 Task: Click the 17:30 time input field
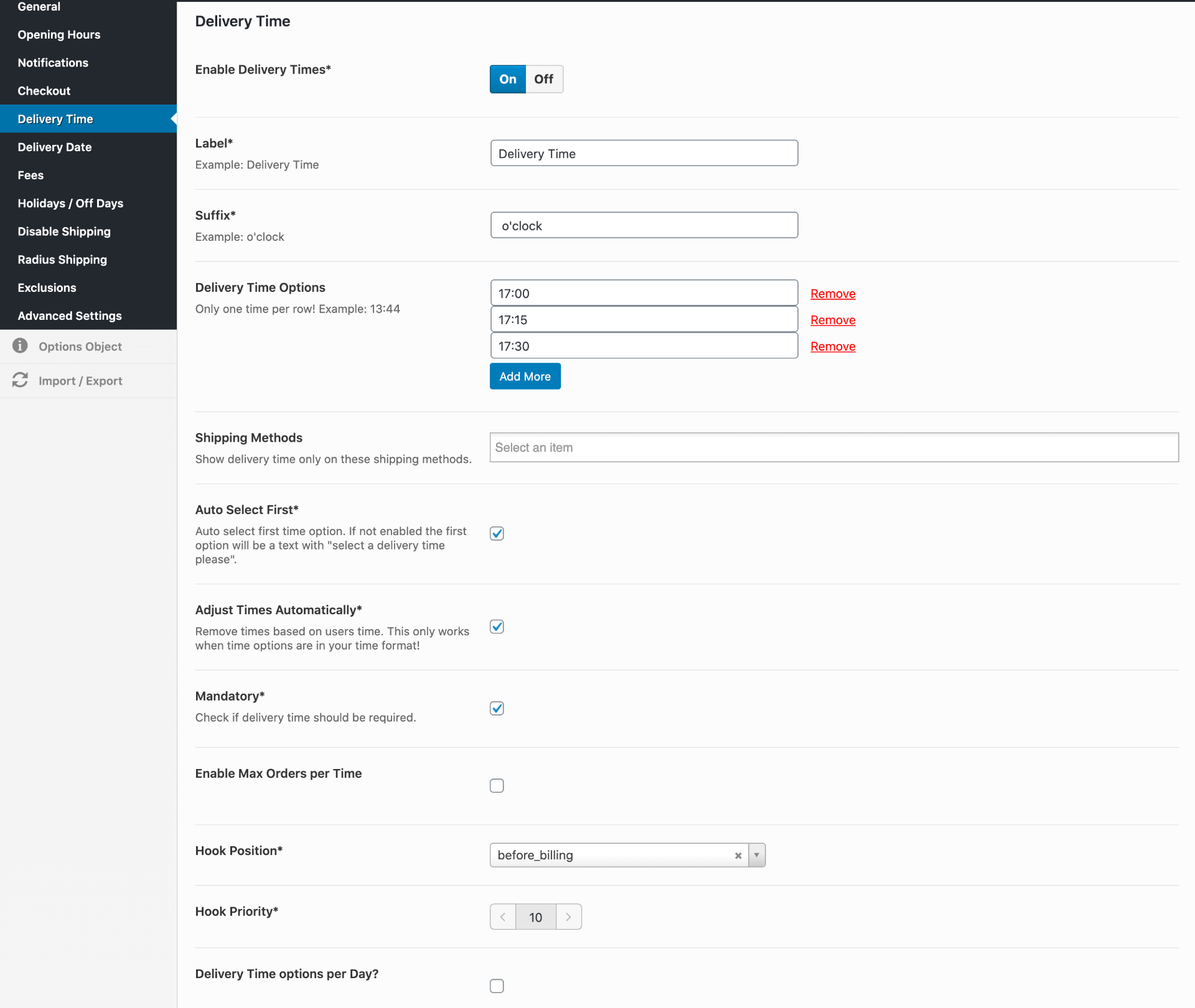point(644,346)
